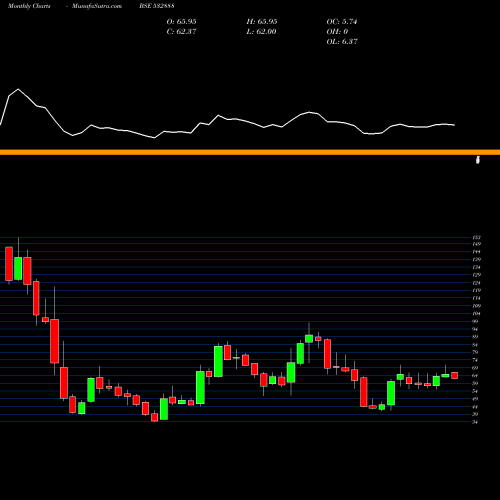Click the 114 price axis label

[x=477, y=298]
